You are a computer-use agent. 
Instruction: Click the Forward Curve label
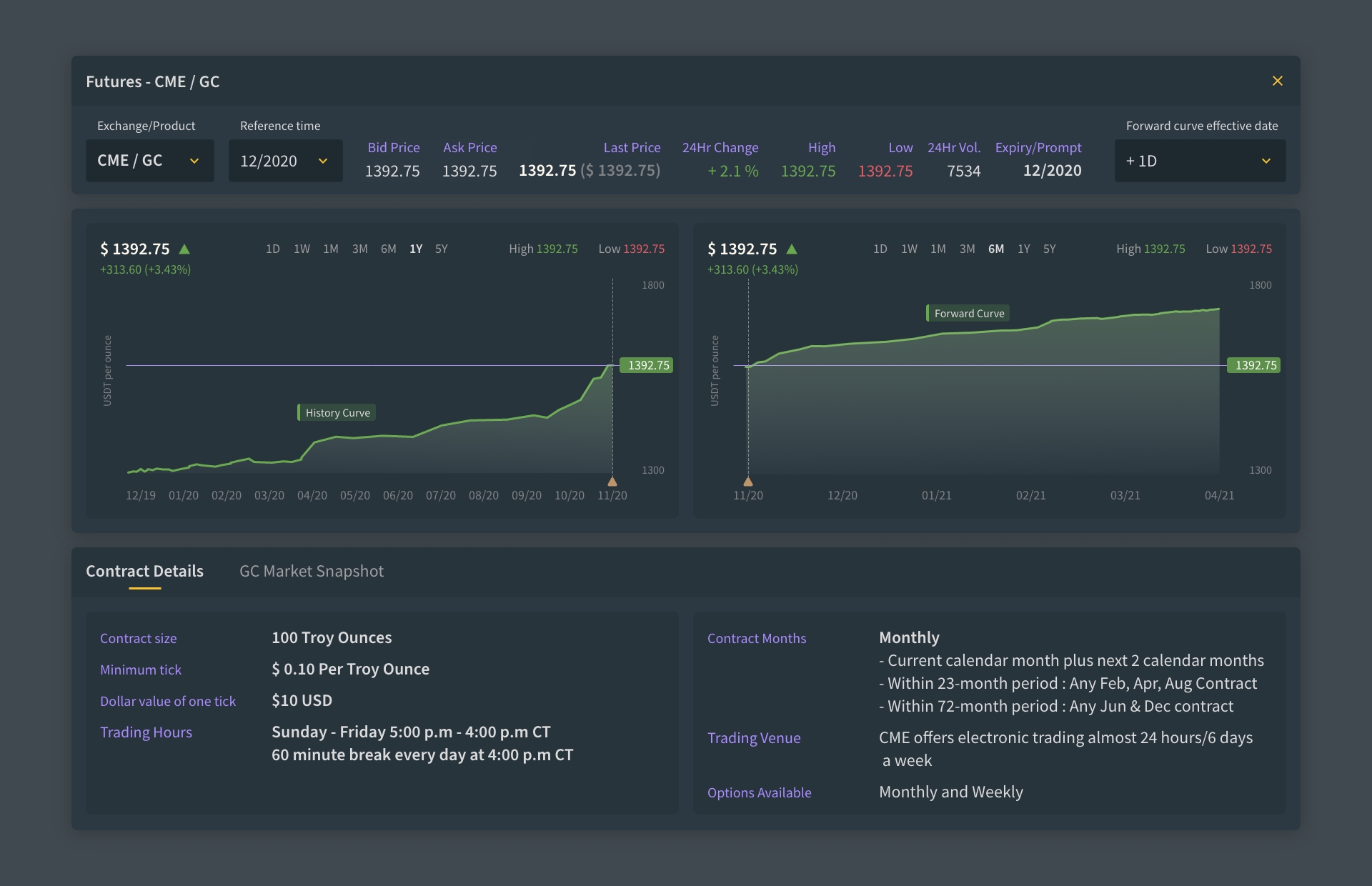969,314
